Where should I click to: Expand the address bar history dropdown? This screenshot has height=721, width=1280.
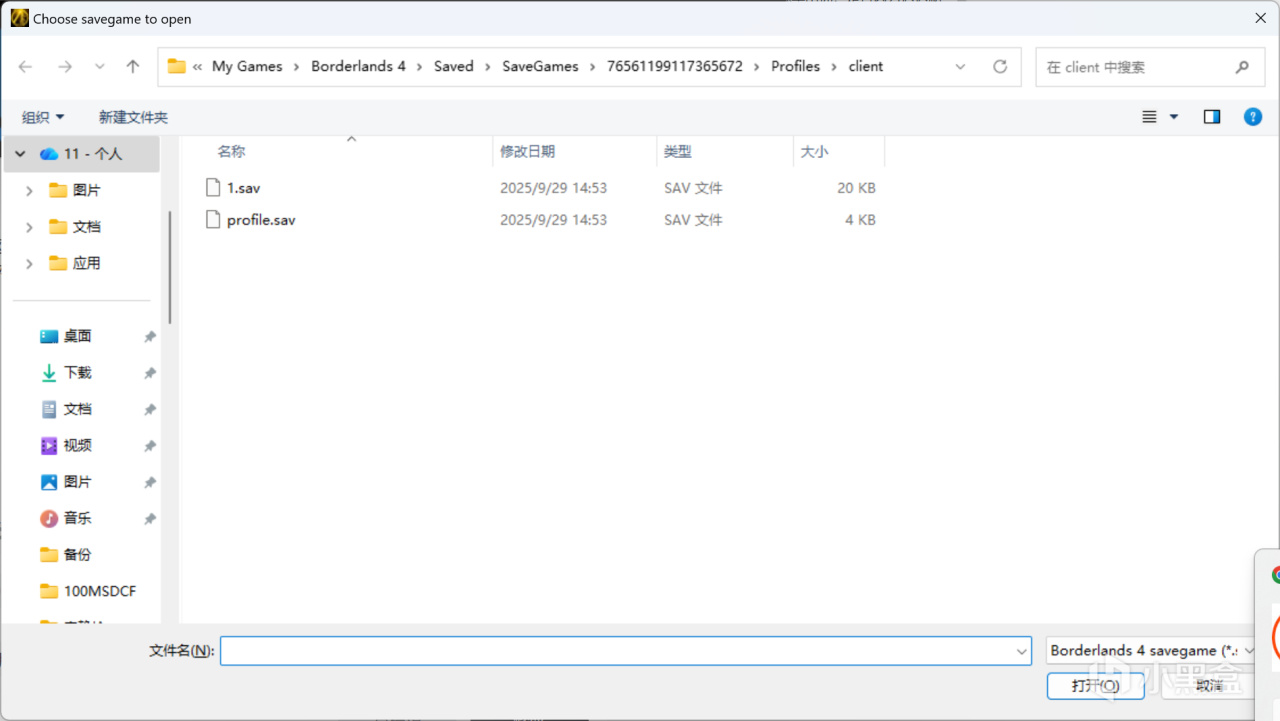pos(961,67)
